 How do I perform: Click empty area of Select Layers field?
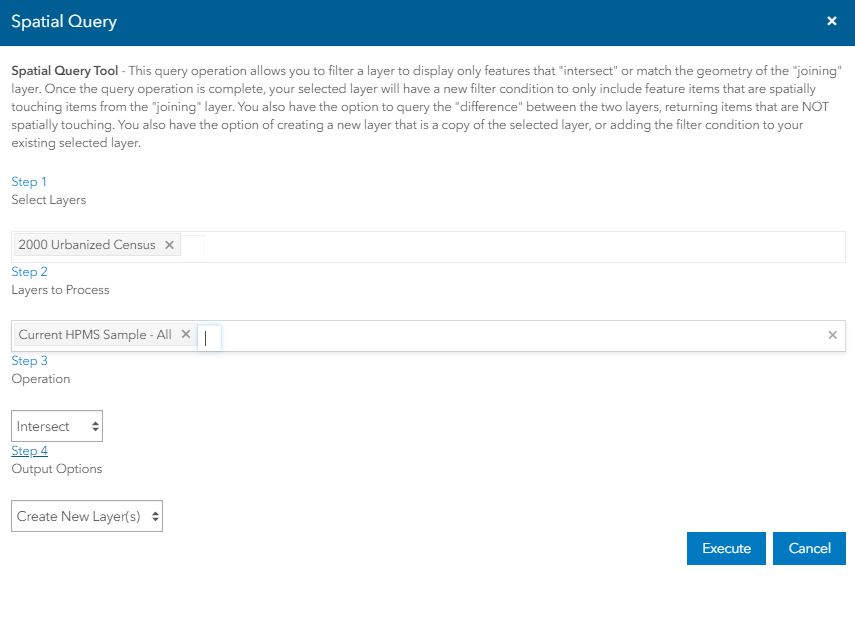point(520,246)
